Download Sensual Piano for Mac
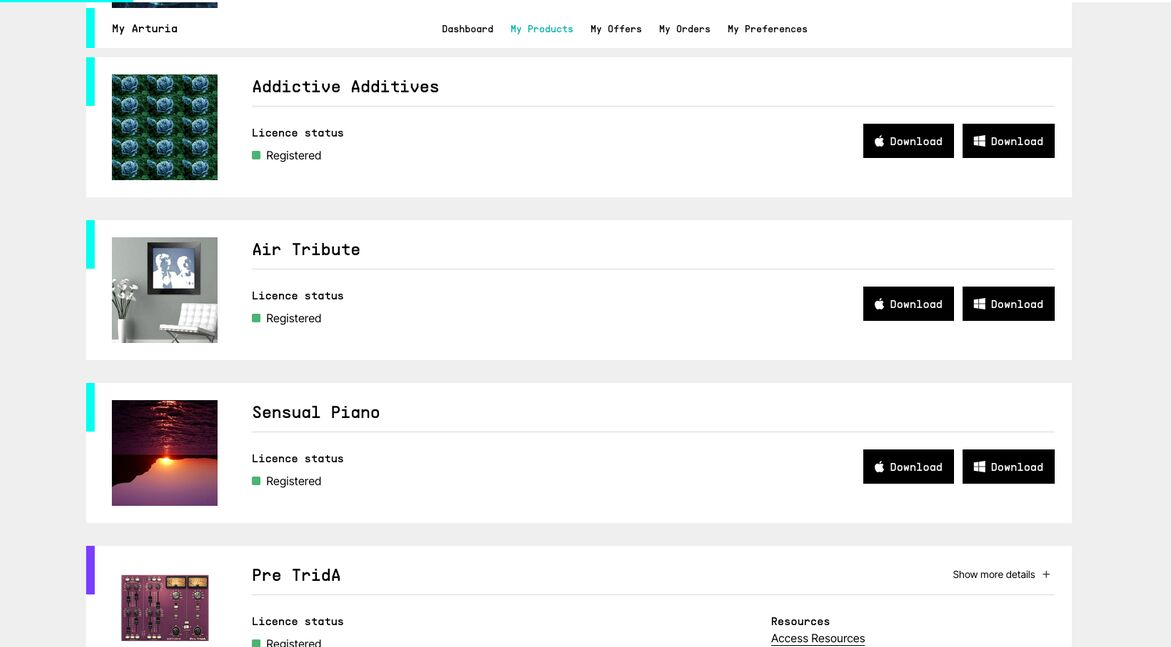The image size is (1171, 647). pos(908,467)
